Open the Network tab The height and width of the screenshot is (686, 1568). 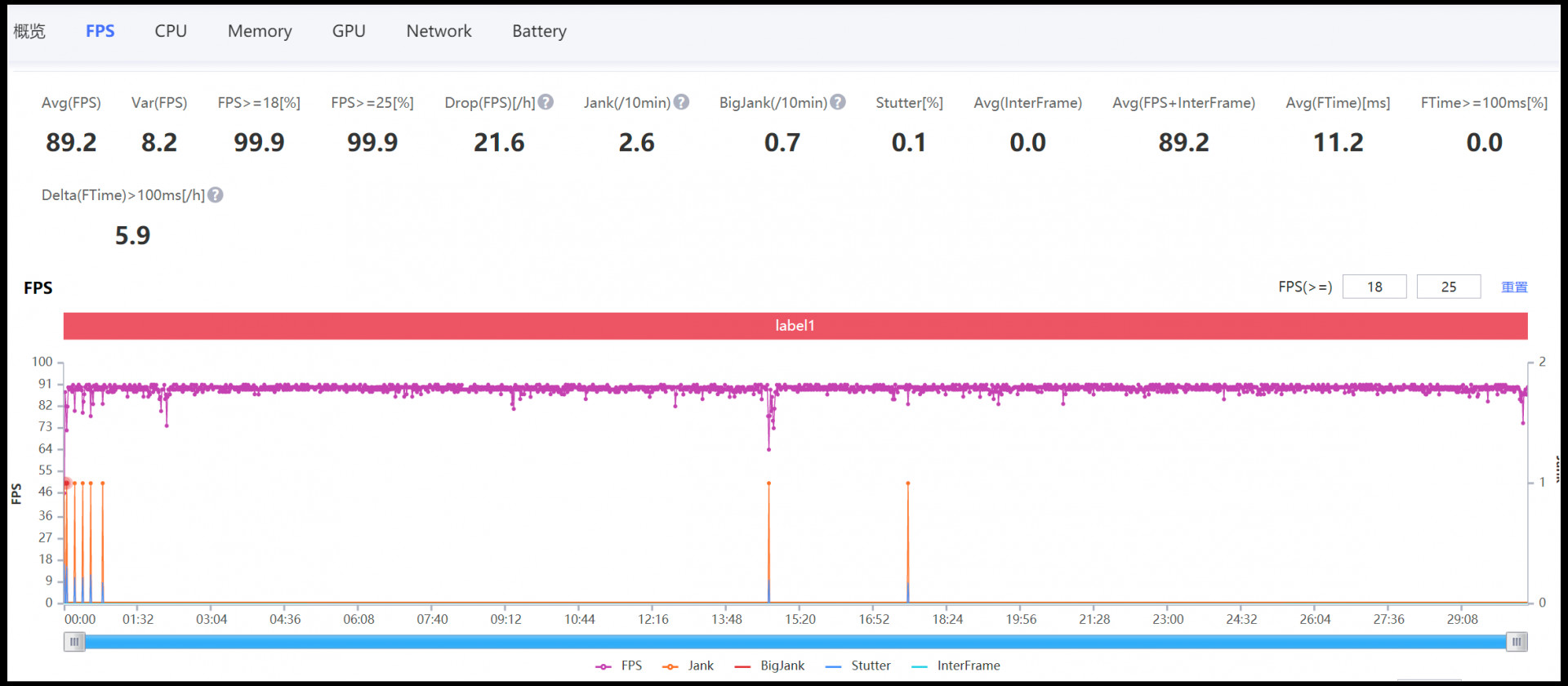point(439,31)
